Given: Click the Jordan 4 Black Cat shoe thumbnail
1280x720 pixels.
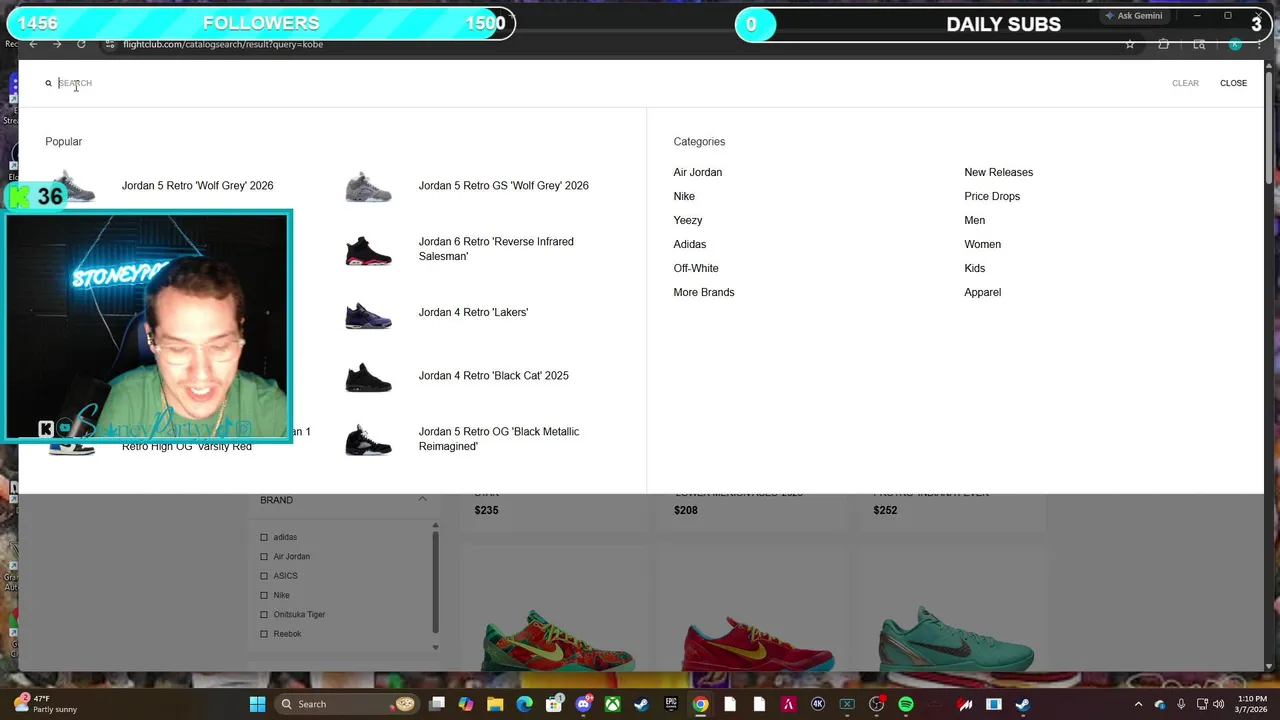Looking at the screenshot, I should coord(368,377).
